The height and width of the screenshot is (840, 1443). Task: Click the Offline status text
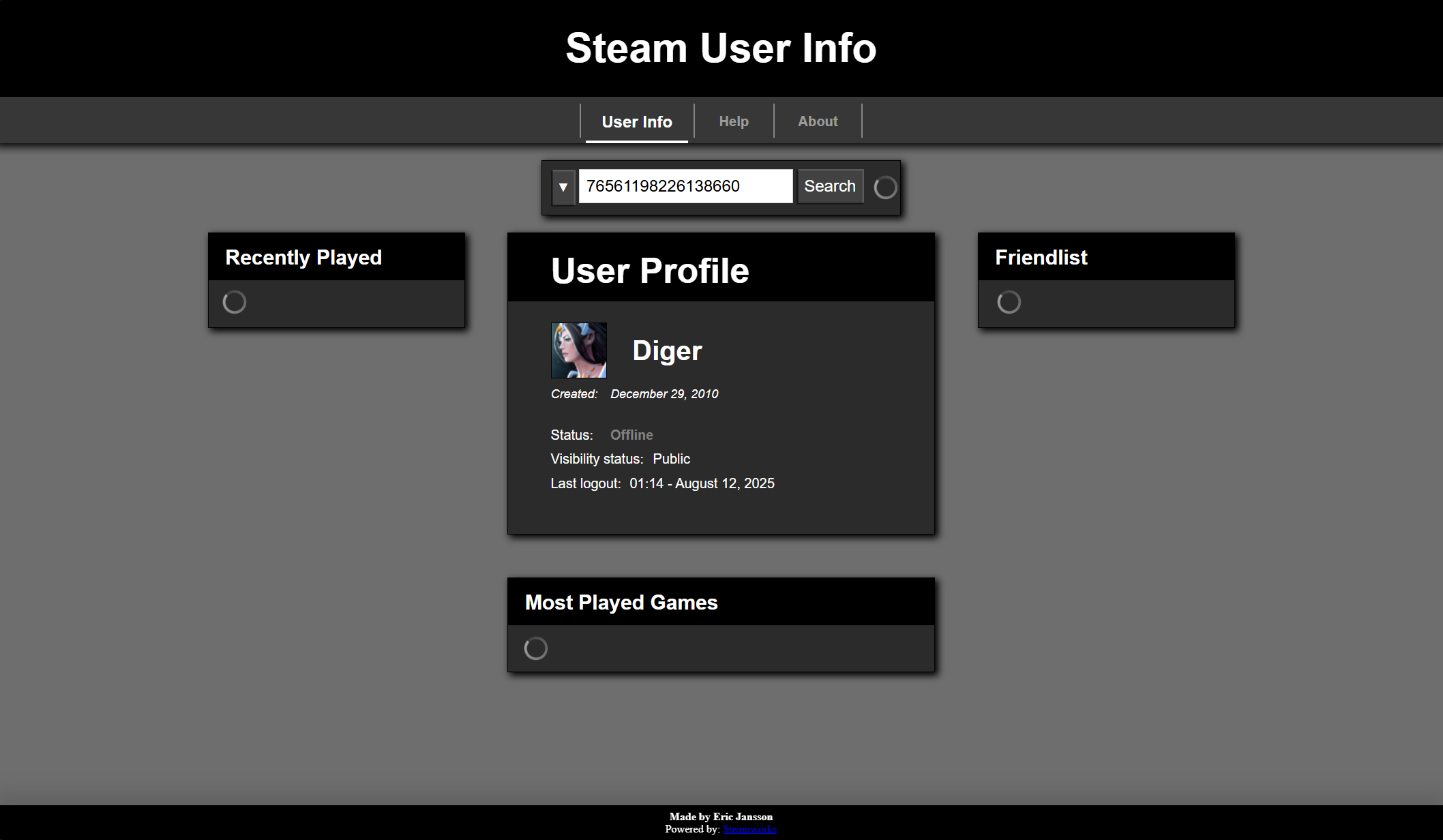click(x=631, y=435)
